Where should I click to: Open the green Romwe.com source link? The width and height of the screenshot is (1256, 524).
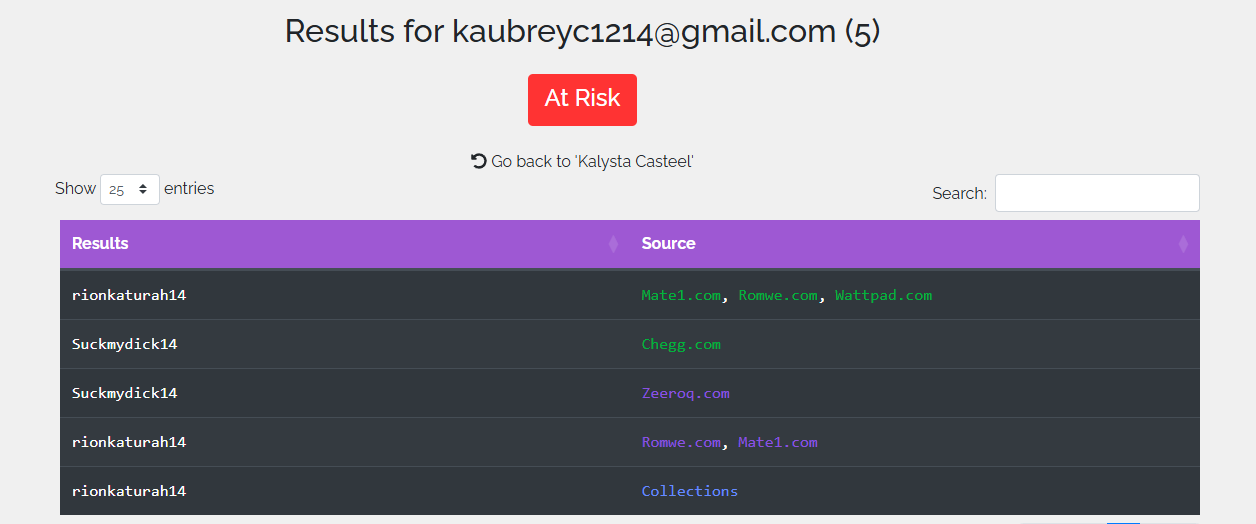pyautogui.click(x=778, y=296)
